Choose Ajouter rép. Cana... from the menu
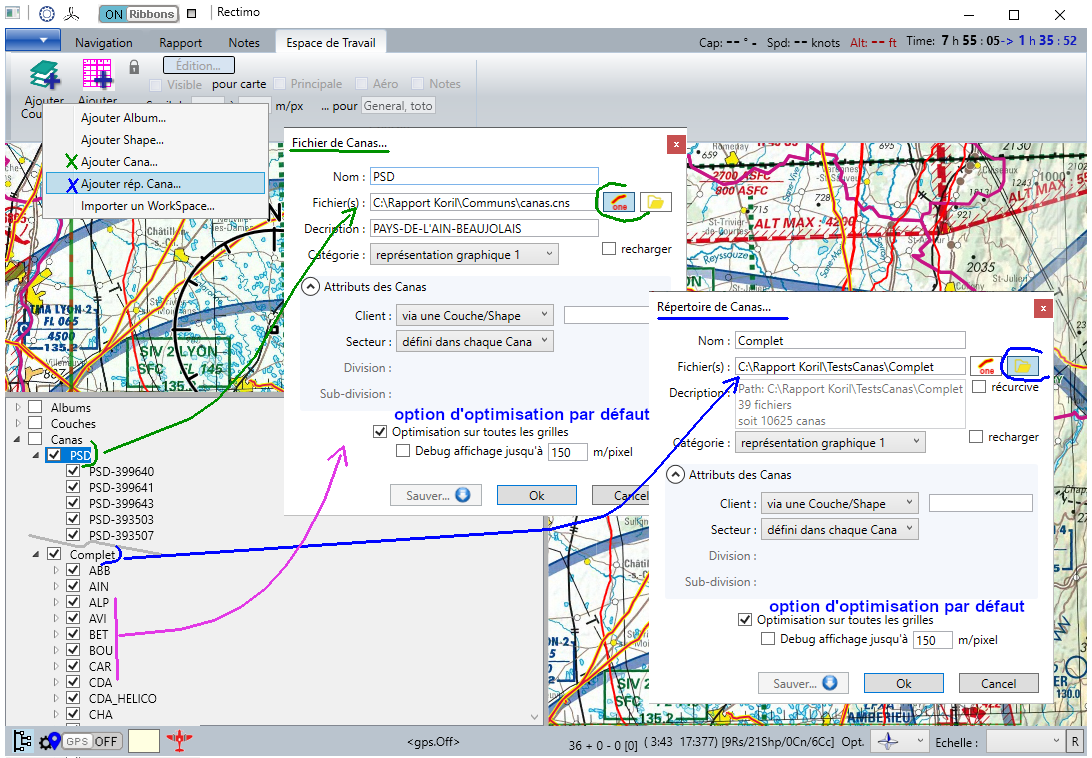This screenshot has width=1092, height=758. [155, 184]
